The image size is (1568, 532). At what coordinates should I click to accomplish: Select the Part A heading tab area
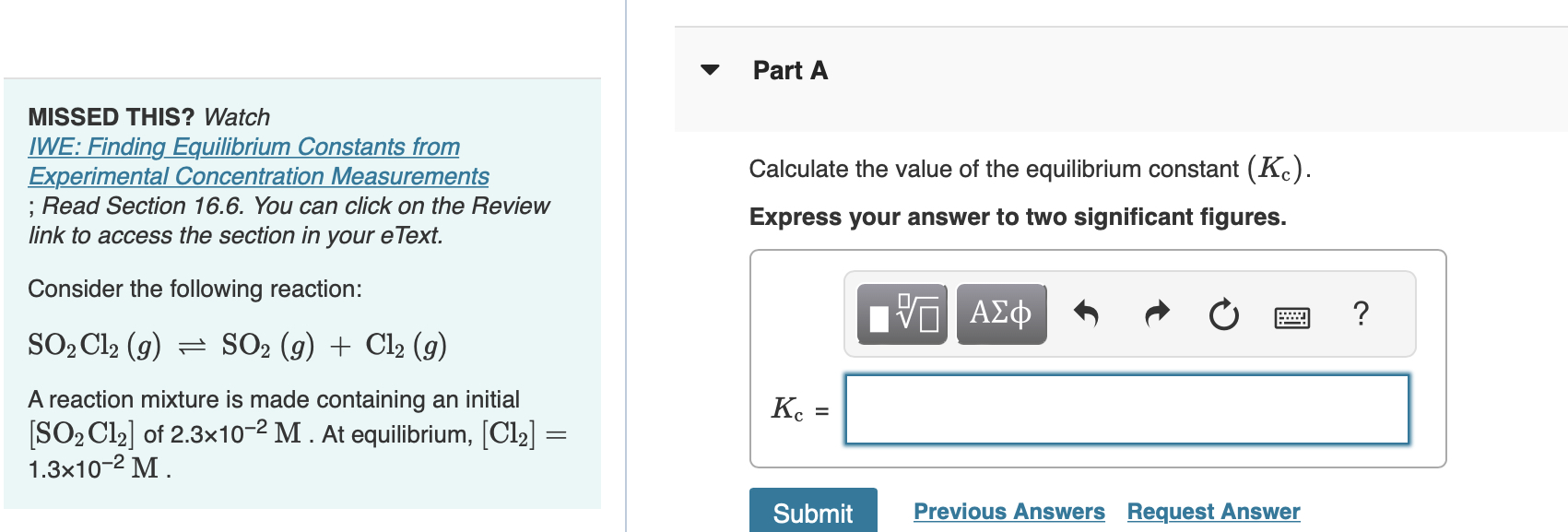(789, 70)
